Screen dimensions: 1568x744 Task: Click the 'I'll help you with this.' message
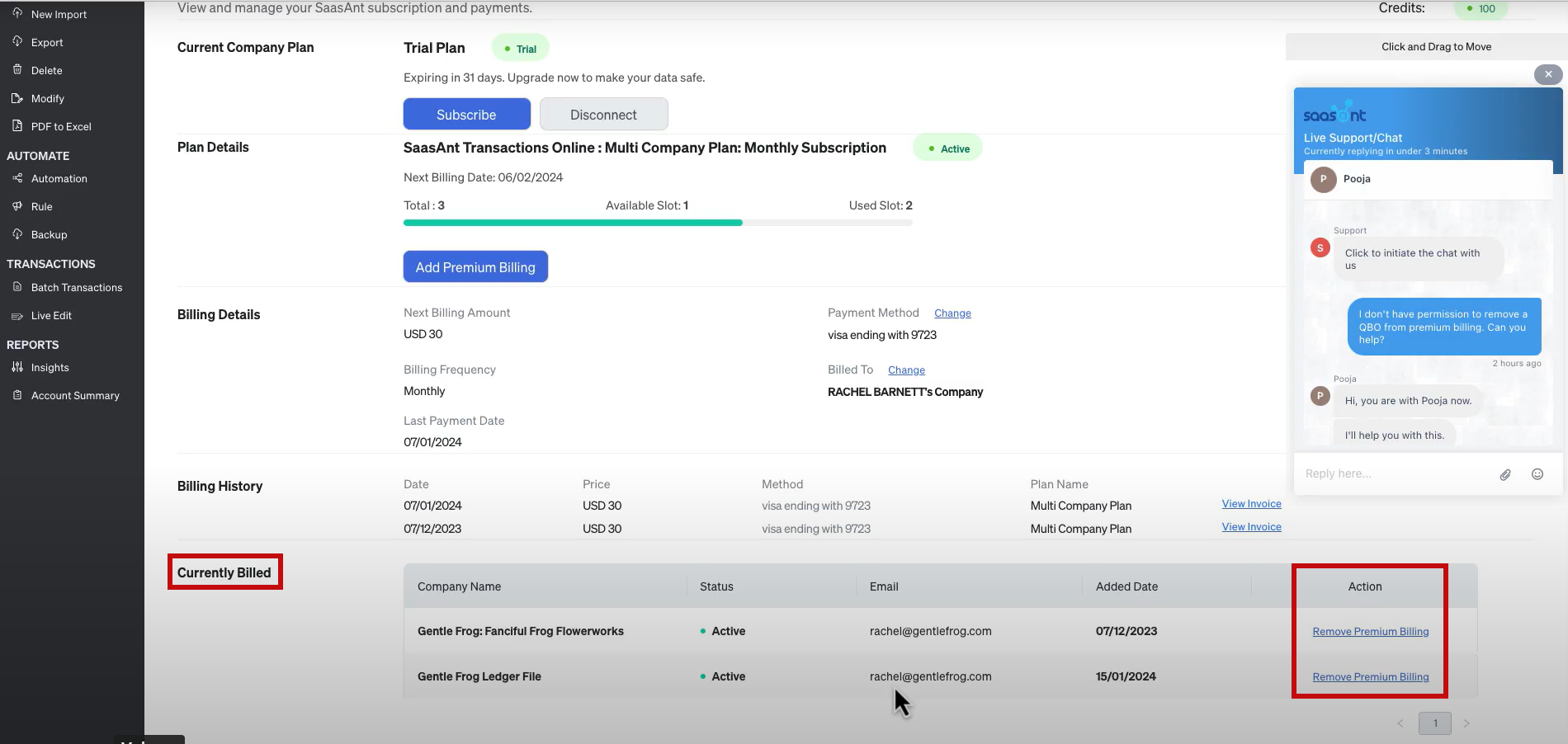(1395, 436)
